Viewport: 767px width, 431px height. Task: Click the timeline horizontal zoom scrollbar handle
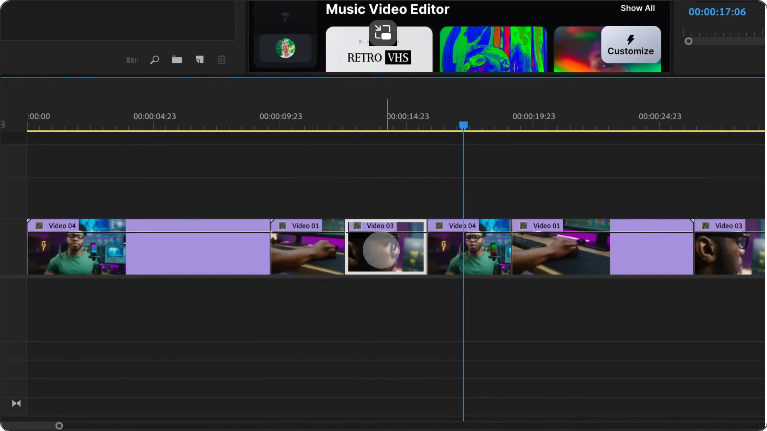pyautogui.click(x=59, y=426)
